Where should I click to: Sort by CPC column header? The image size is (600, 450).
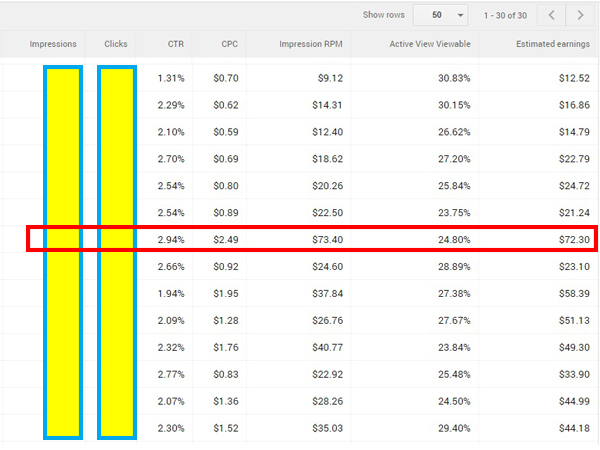[x=229, y=44]
